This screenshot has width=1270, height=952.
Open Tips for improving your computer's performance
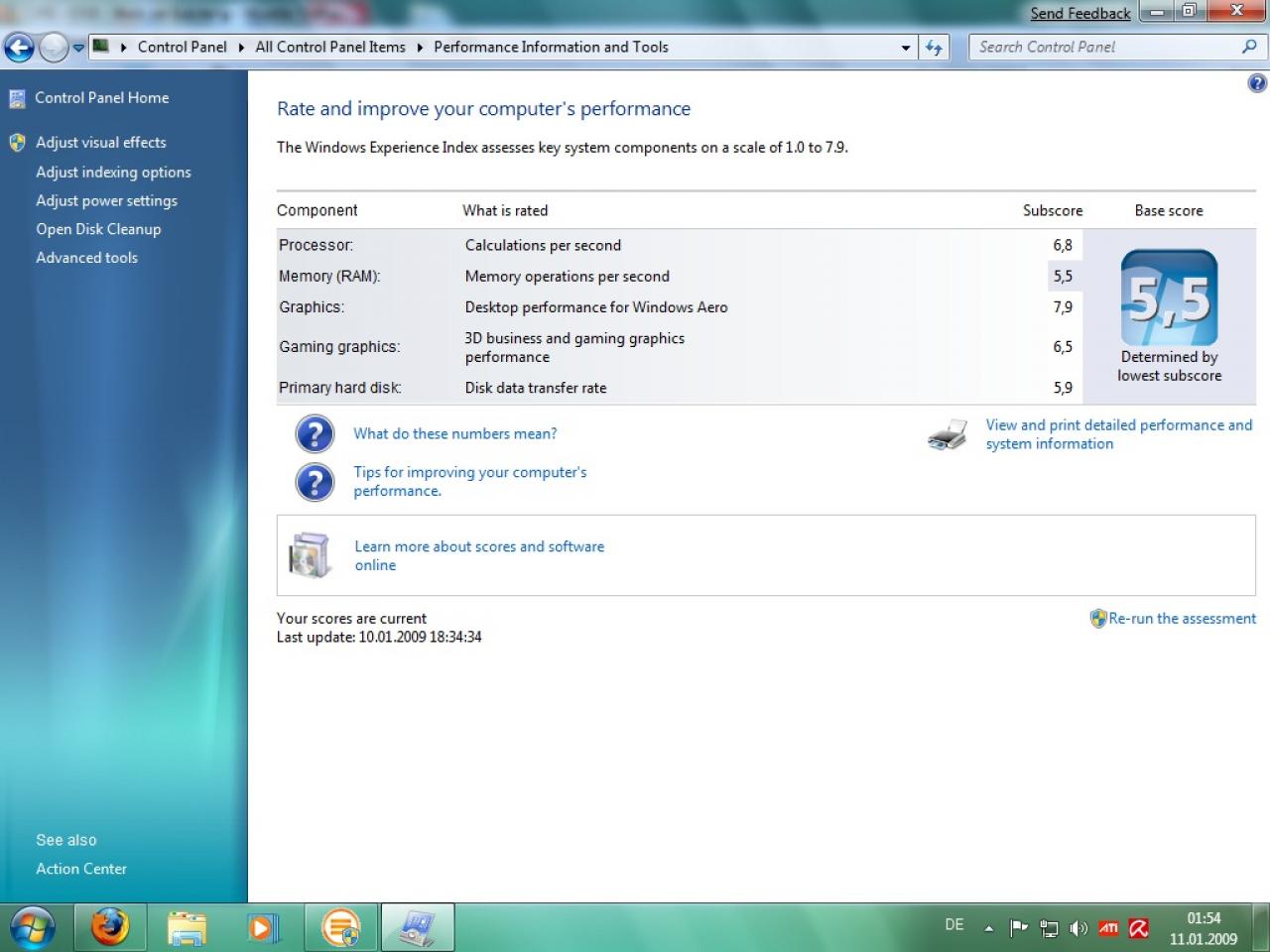[x=469, y=481]
